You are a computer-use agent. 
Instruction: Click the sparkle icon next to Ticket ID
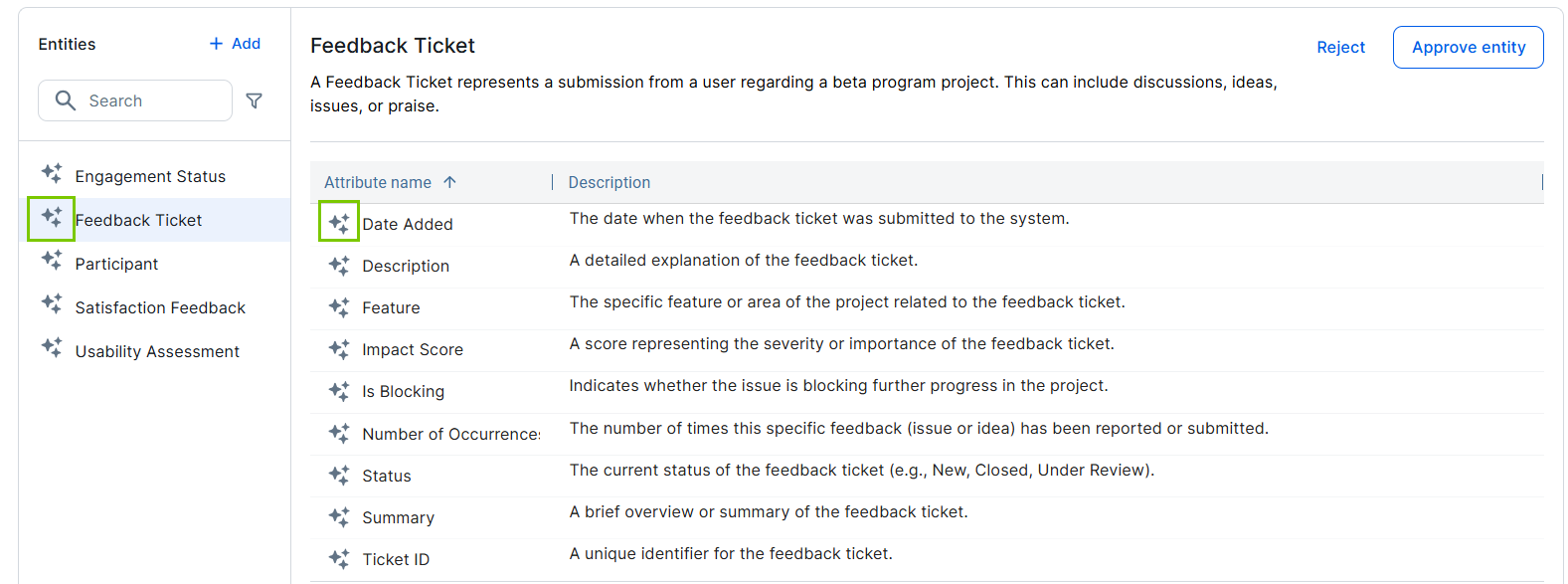click(x=339, y=559)
